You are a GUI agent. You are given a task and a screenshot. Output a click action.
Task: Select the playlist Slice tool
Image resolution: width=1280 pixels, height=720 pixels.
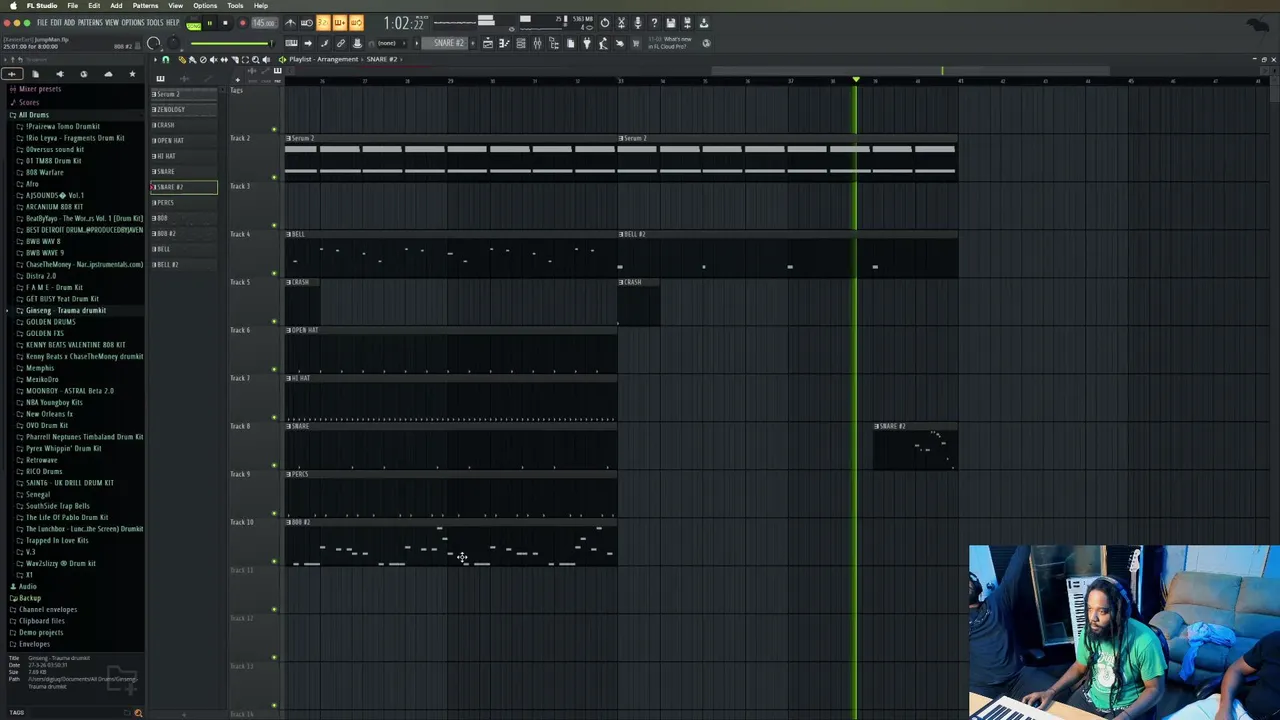234,59
